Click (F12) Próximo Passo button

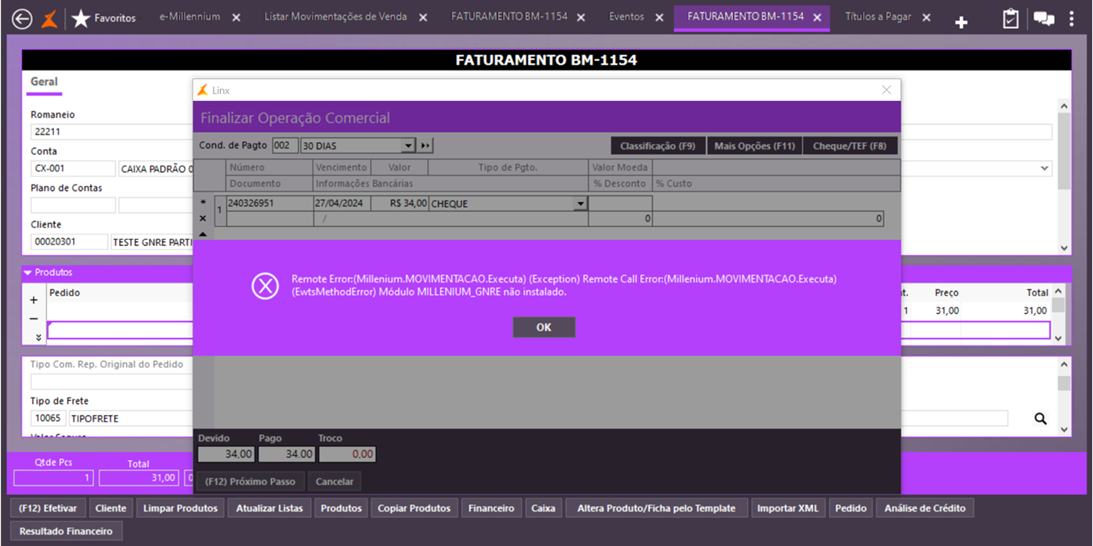click(251, 481)
